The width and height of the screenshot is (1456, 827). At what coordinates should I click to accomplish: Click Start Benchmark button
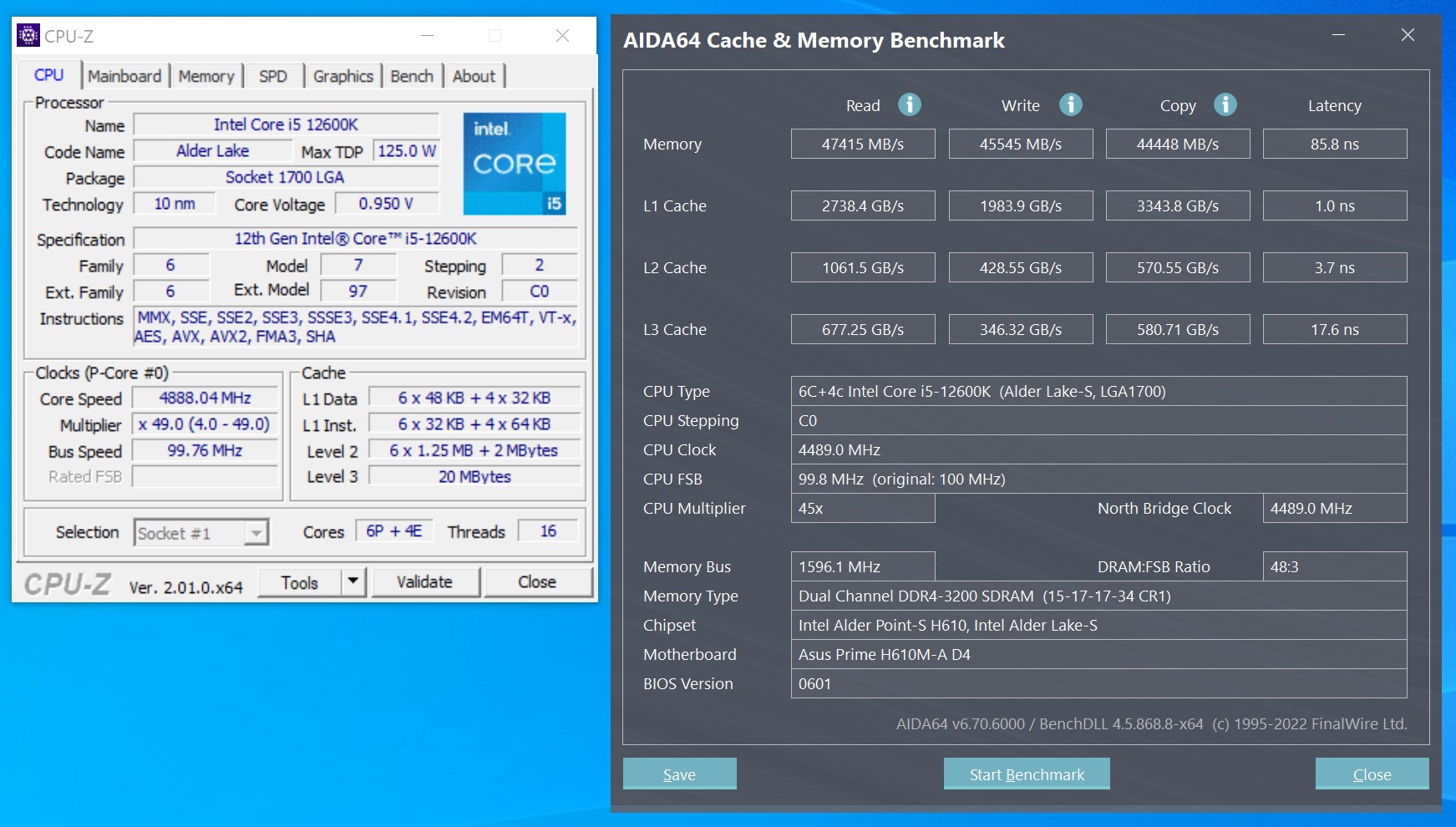(1027, 774)
